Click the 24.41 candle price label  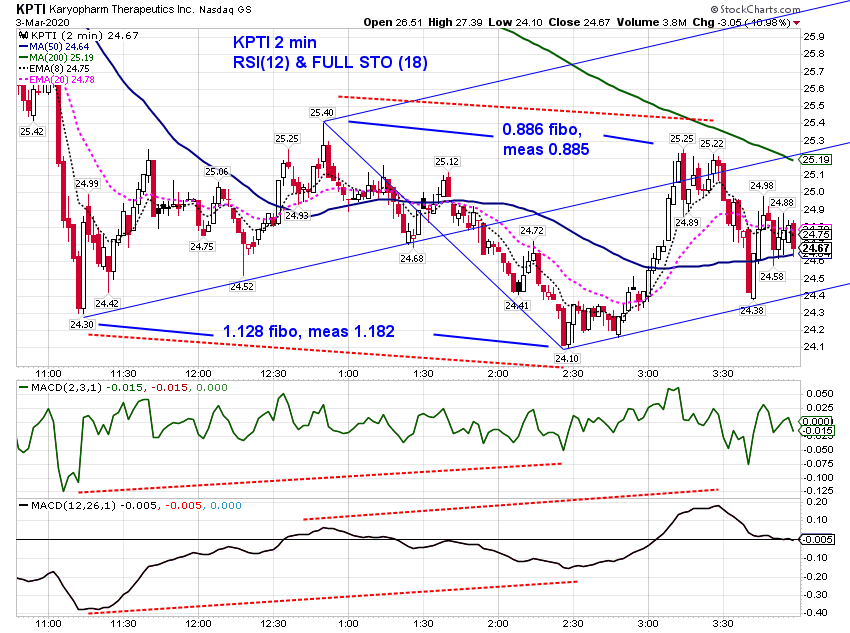[x=517, y=306]
